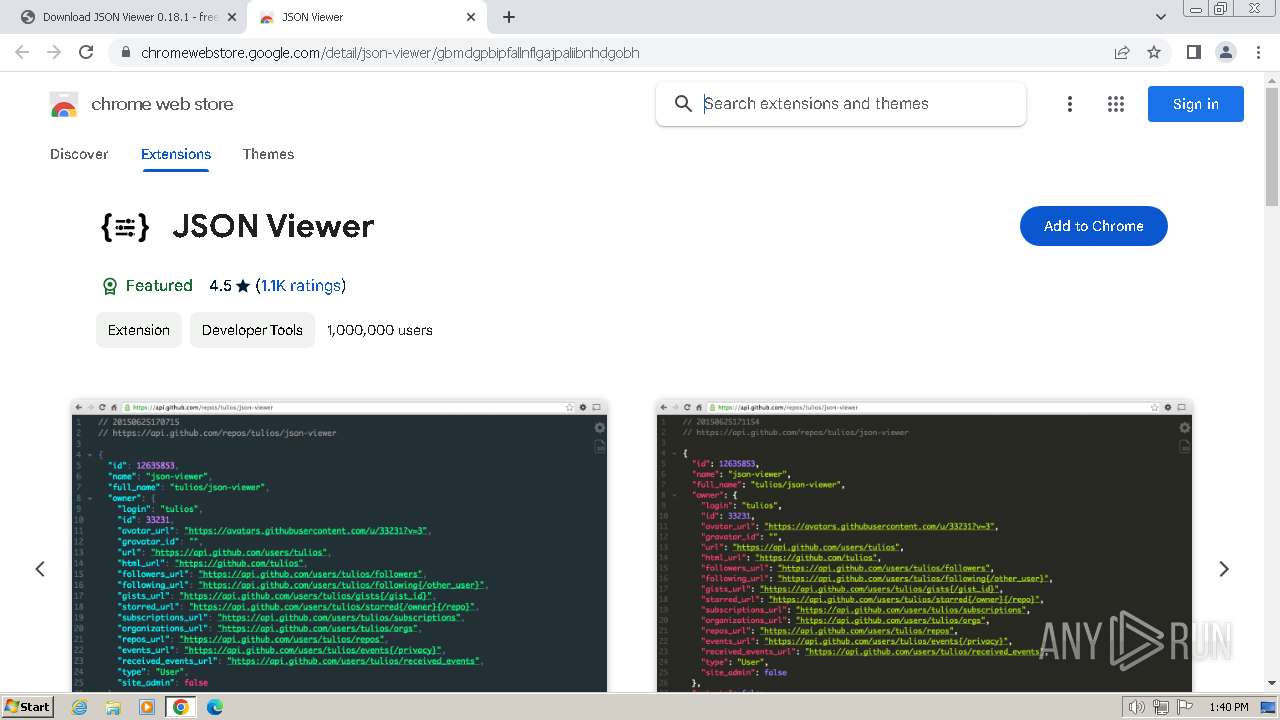Open the Windows Start menu

pyautogui.click(x=28, y=707)
